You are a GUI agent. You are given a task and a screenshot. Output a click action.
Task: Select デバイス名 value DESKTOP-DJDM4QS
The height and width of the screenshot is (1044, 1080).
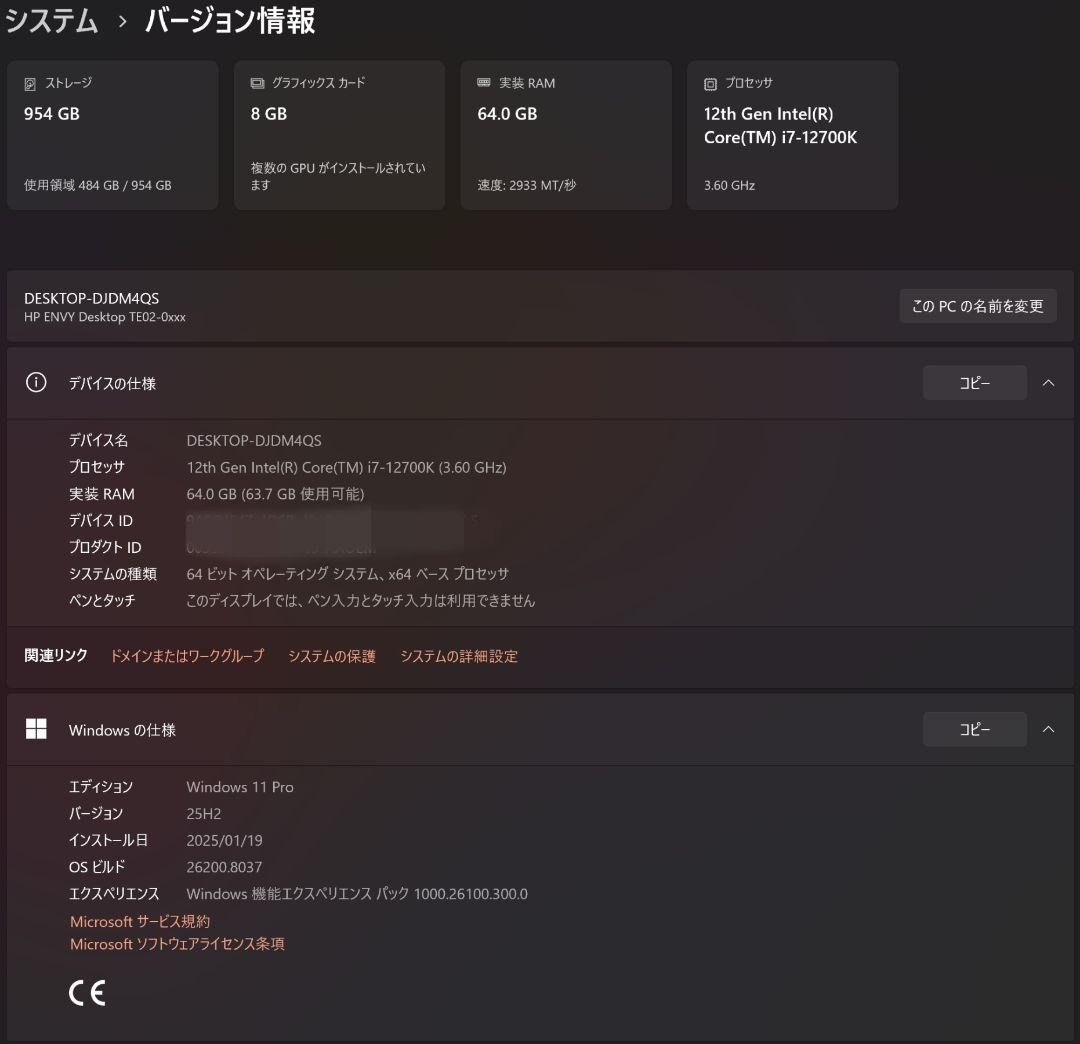point(254,440)
